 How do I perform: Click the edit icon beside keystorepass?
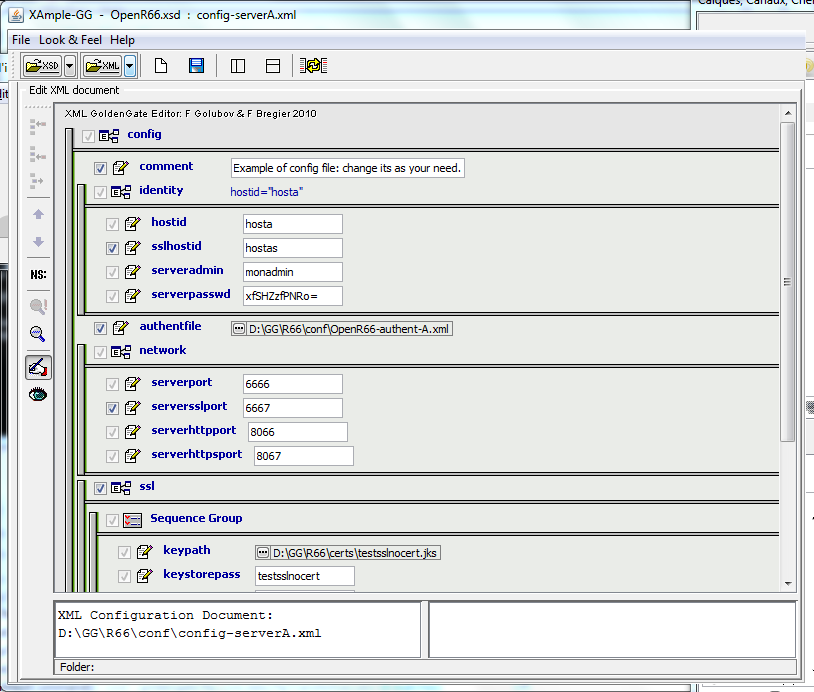coord(145,575)
